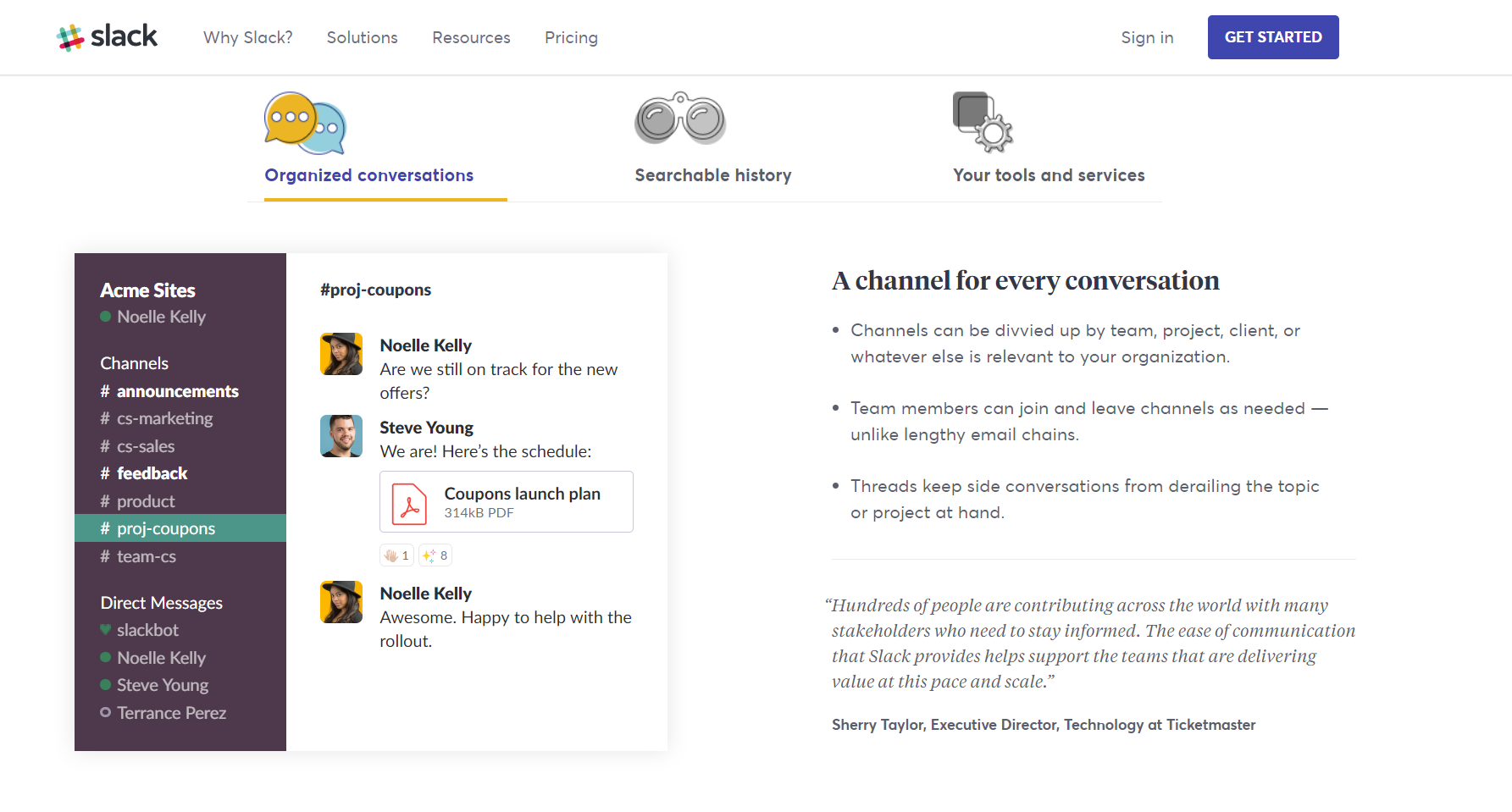Open the #announcements channel
Viewport: 1512px width, 812px height.
tap(180, 391)
